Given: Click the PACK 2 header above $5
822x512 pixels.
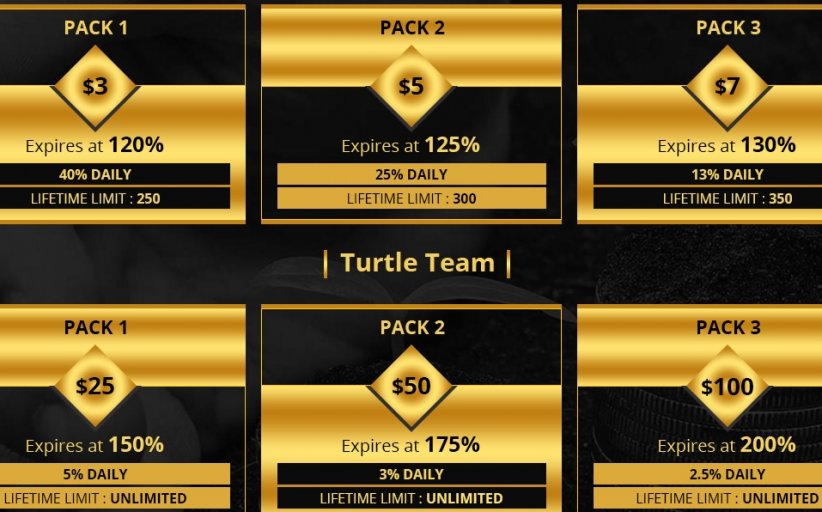Looking at the screenshot, I should (411, 28).
